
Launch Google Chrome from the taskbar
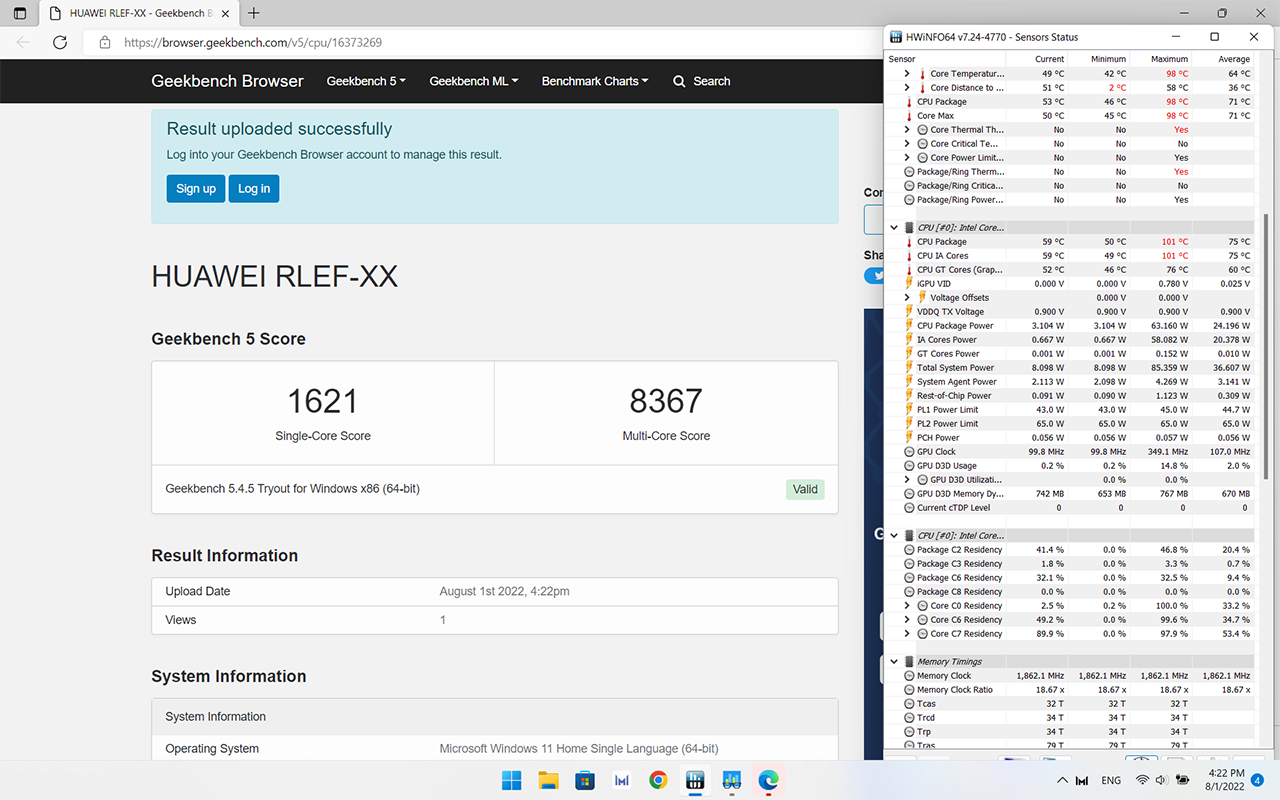[658, 780]
